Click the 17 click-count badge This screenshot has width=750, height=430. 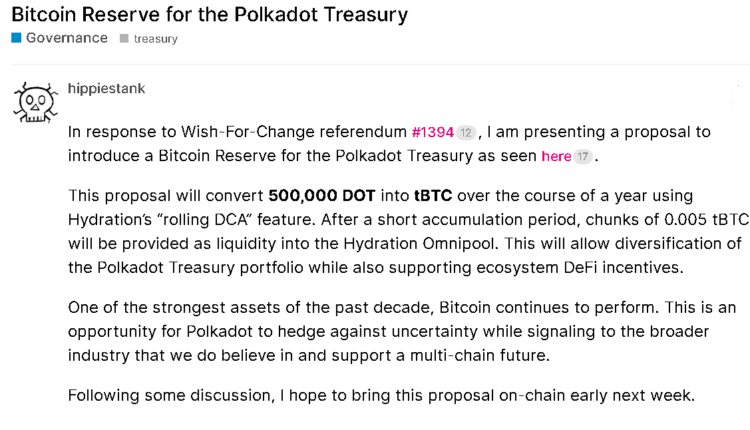pos(583,157)
